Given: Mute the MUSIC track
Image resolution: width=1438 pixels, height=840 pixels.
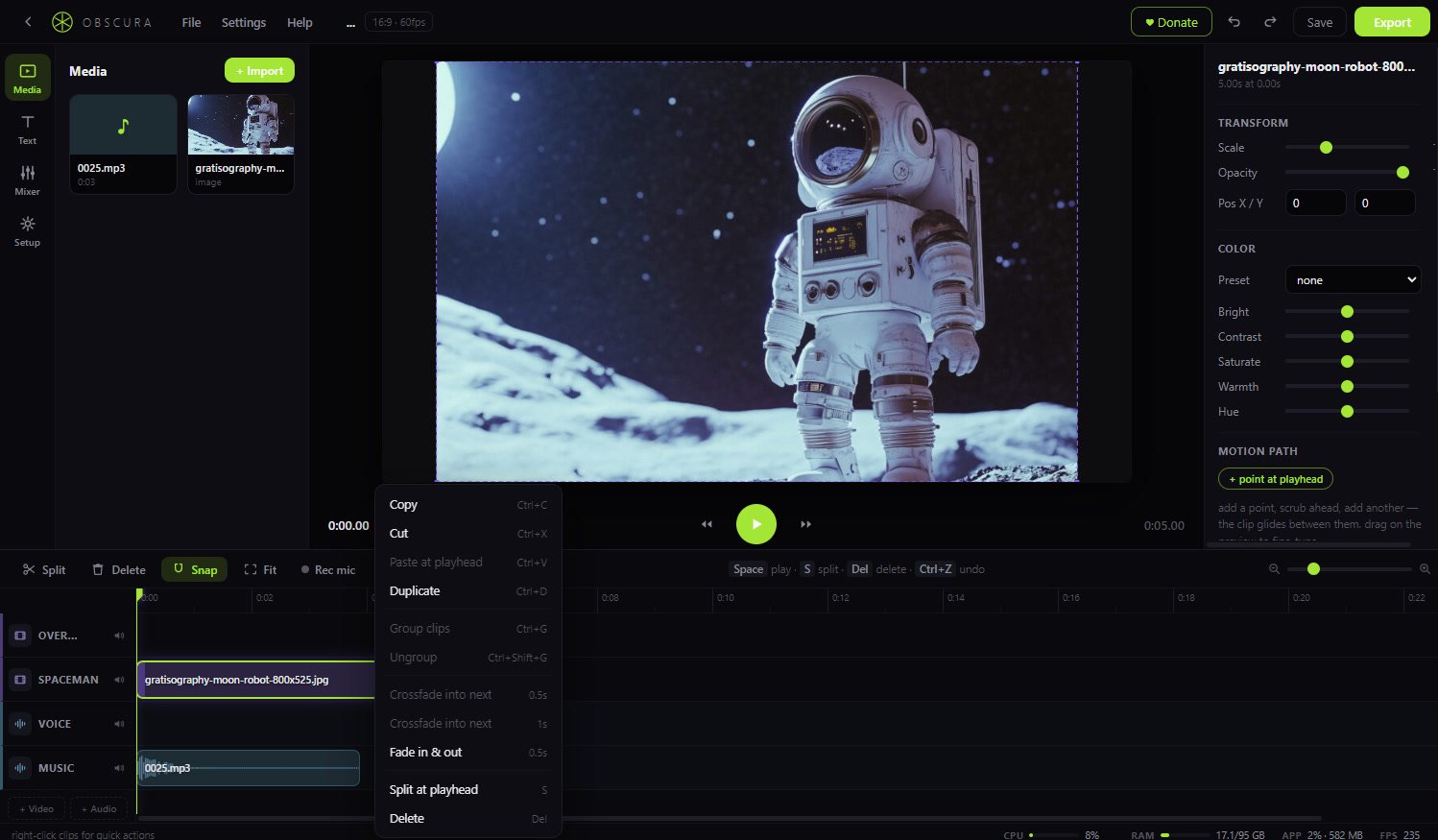Looking at the screenshot, I should (x=119, y=768).
